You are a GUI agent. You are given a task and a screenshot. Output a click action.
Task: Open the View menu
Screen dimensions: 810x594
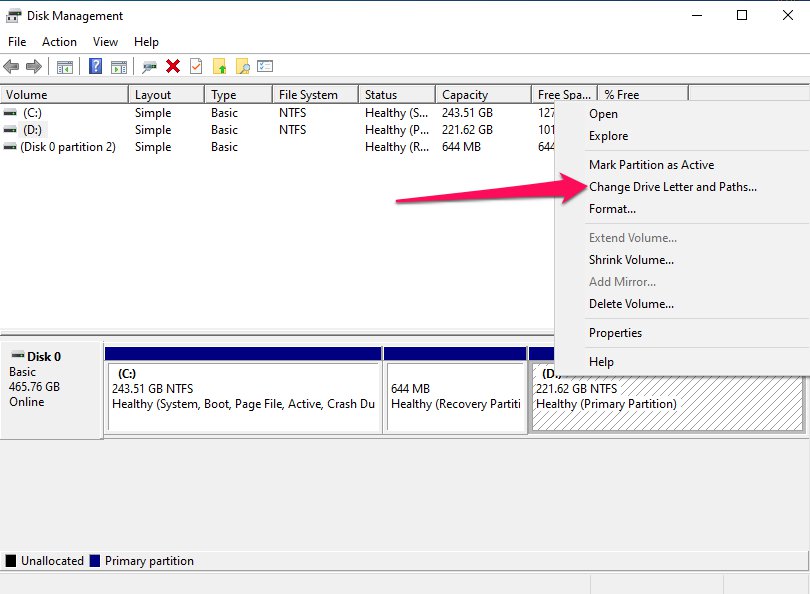pyautogui.click(x=105, y=42)
